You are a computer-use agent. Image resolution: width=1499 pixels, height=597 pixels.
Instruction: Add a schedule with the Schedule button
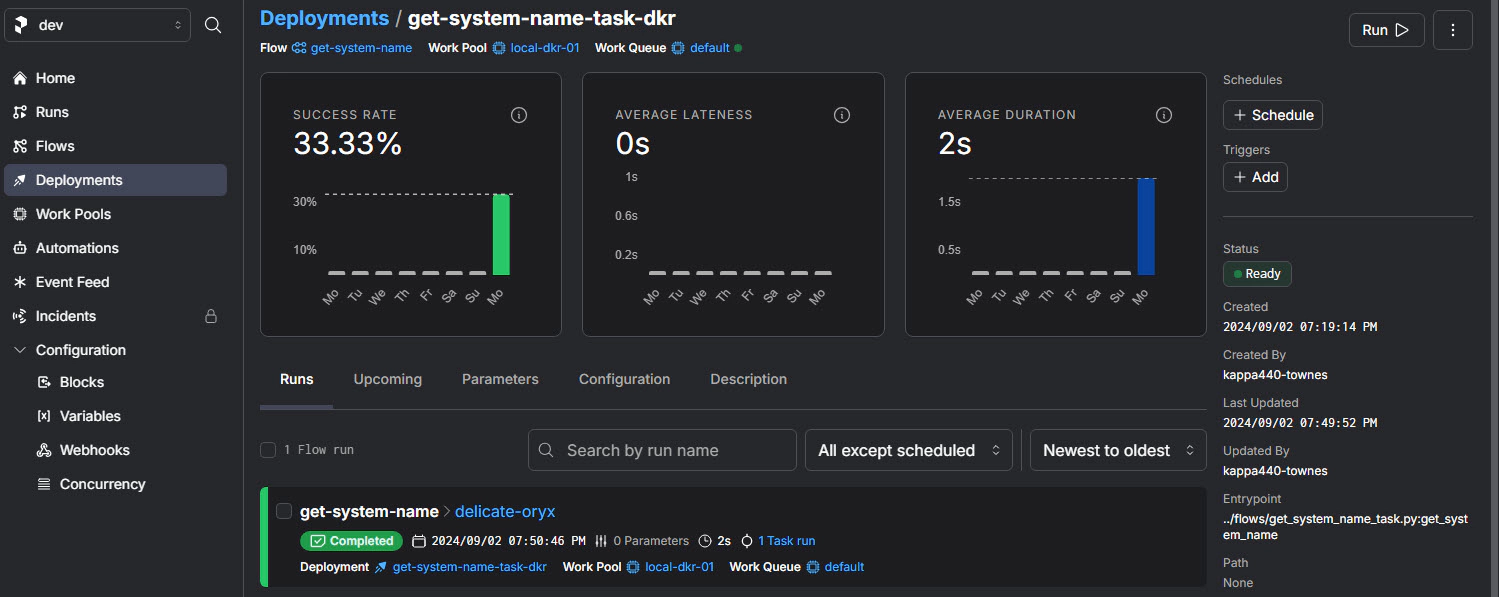[1273, 115]
